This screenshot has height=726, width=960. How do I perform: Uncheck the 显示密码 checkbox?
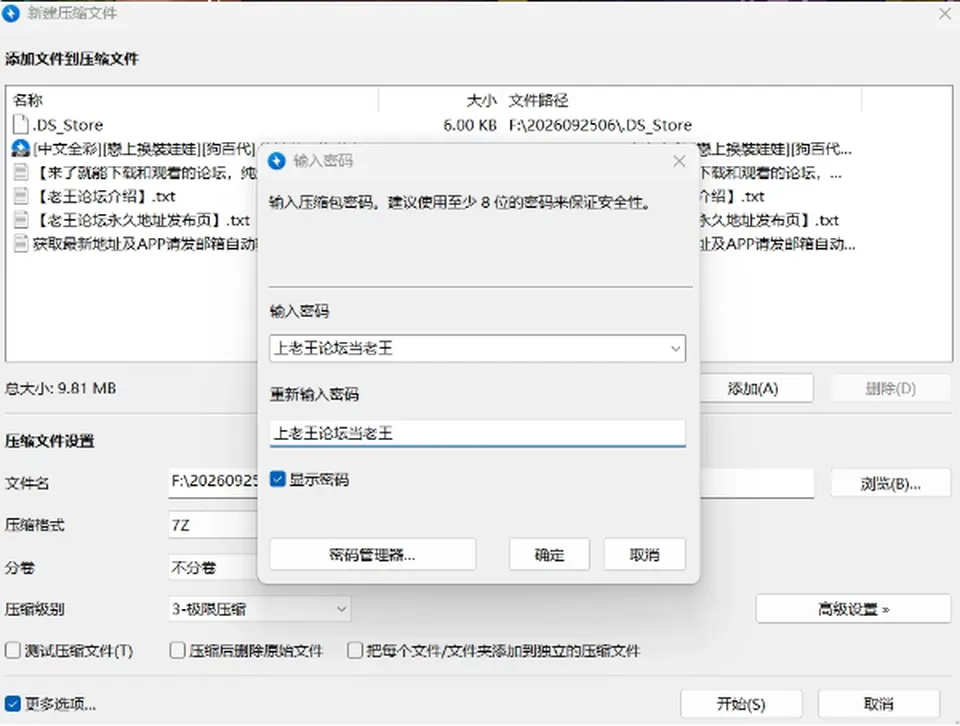tap(277, 479)
